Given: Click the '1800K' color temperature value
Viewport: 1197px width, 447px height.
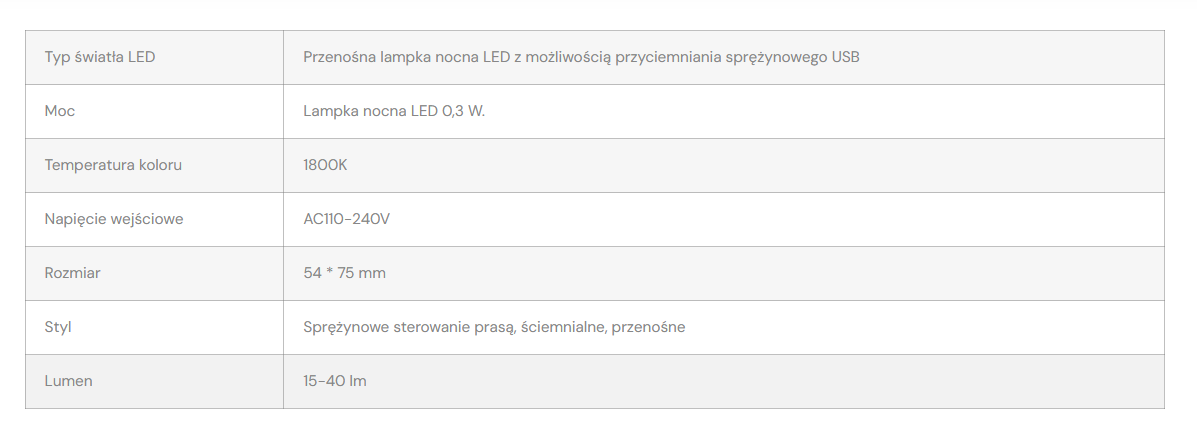Looking at the screenshot, I should tap(325, 165).
